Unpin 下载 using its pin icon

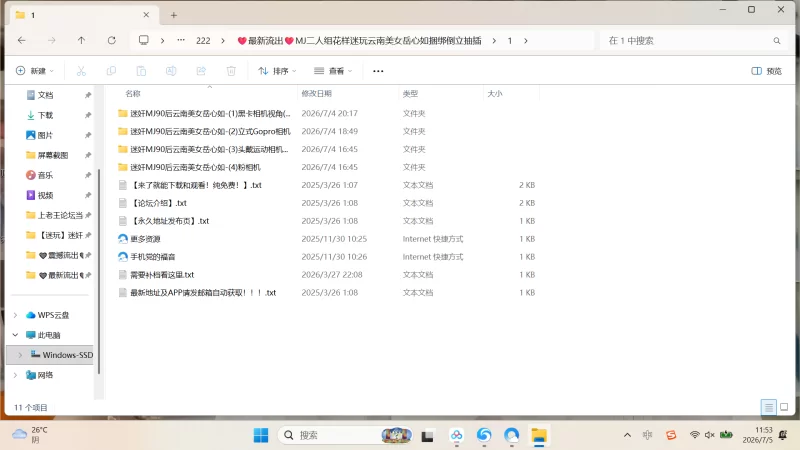[x=88, y=115]
